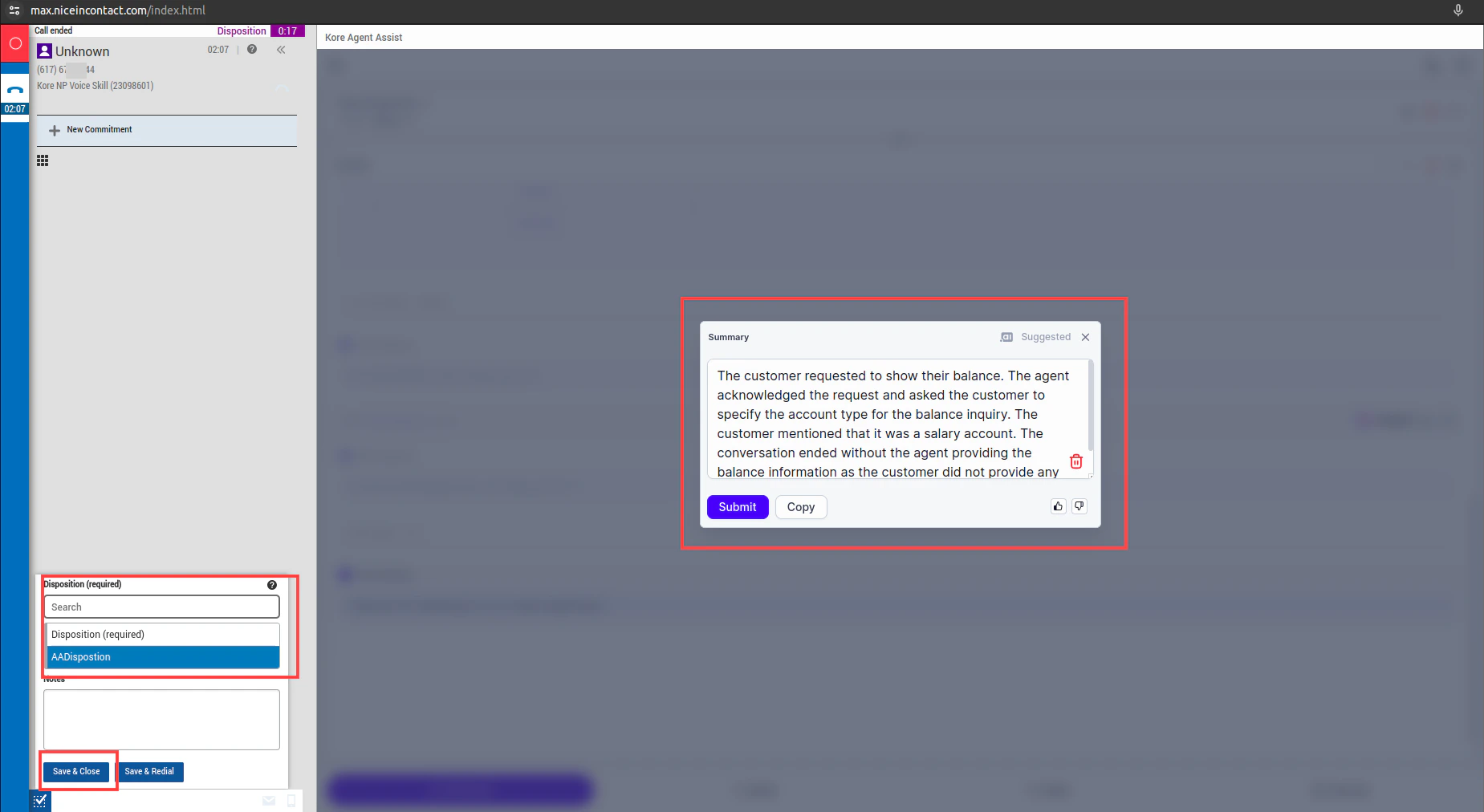
Task: Click the Disposition help question mark
Action: pyautogui.click(x=272, y=585)
